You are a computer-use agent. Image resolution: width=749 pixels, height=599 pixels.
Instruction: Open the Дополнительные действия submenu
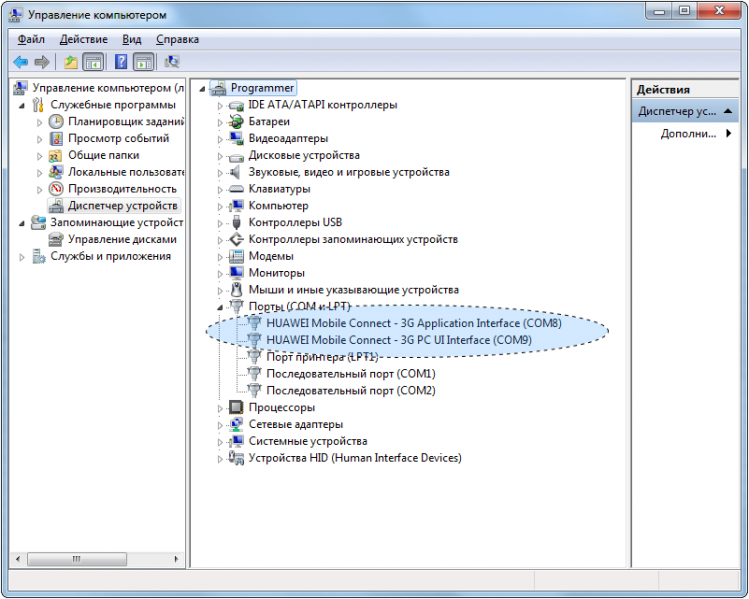696,134
